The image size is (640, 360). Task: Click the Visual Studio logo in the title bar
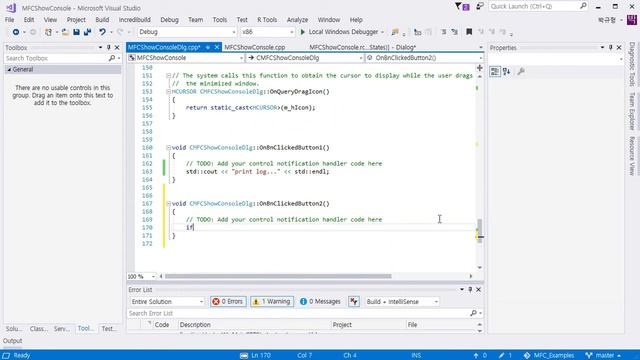(x=11, y=7)
